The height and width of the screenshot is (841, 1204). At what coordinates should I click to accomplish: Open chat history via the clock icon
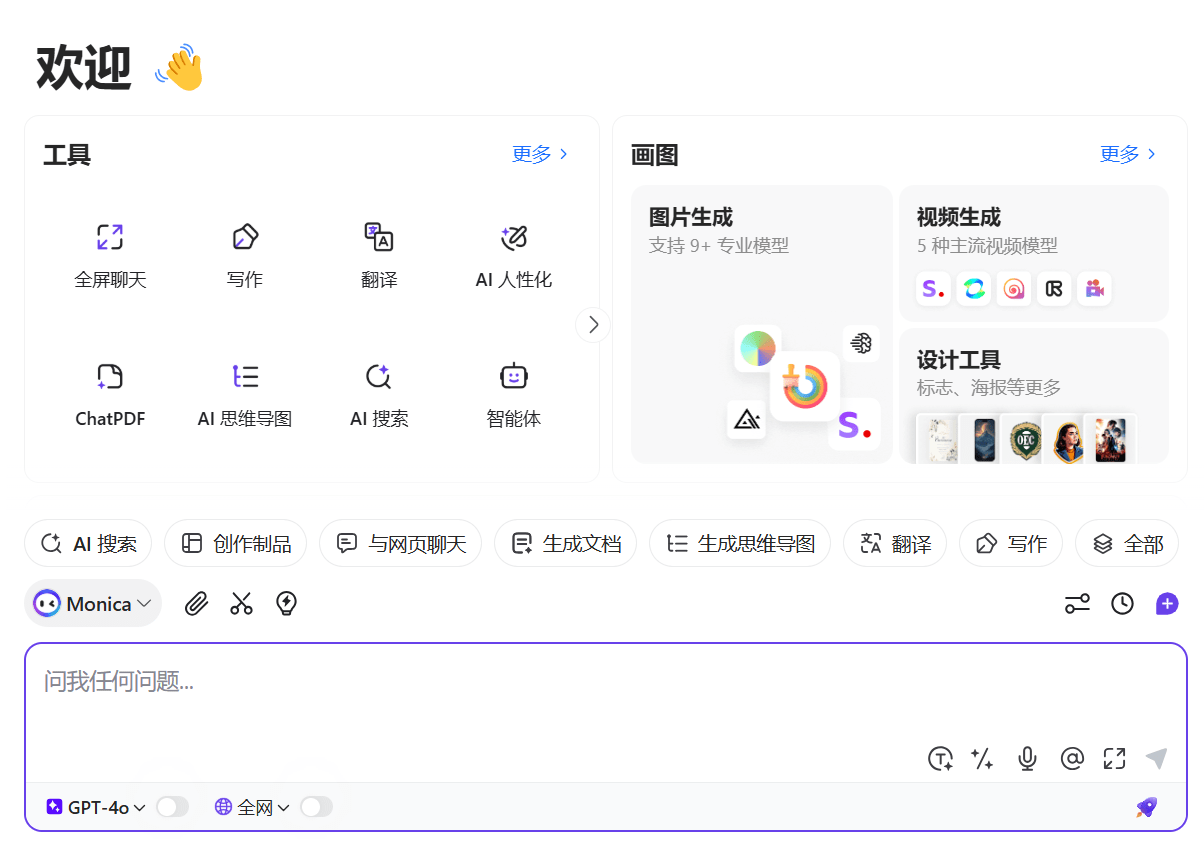(x=1121, y=603)
